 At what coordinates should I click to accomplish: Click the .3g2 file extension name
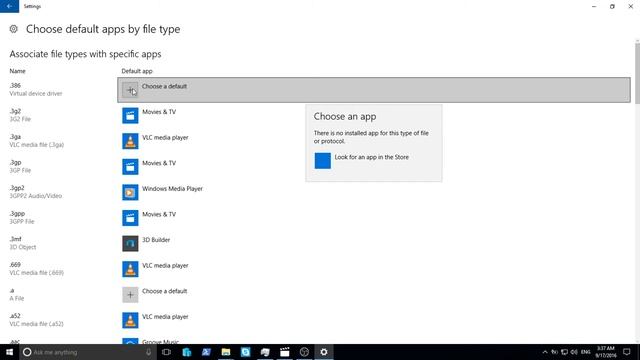[15, 111]
